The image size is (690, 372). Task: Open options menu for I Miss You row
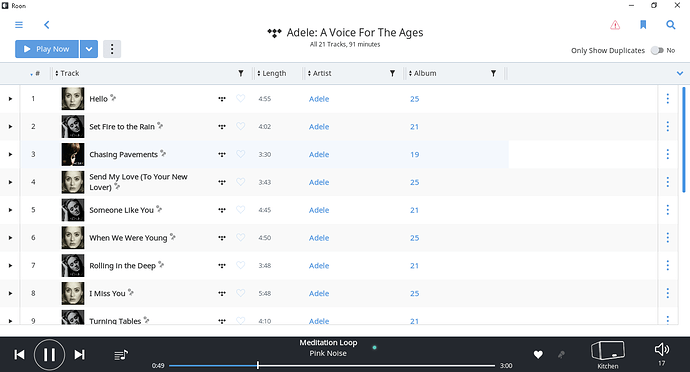click(668, 293)
